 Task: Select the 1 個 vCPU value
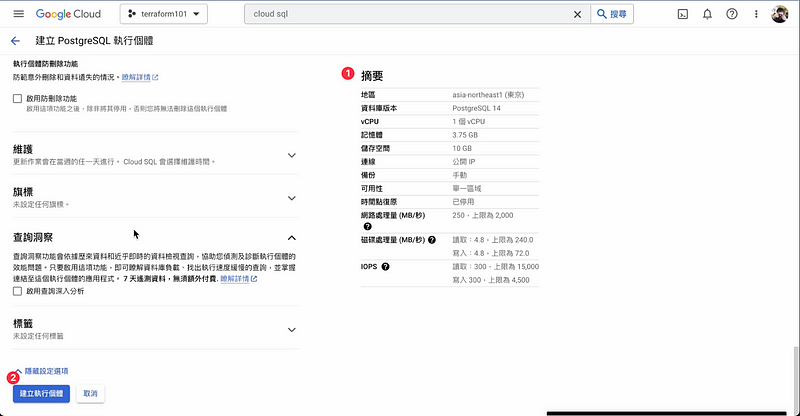point(468,121)
